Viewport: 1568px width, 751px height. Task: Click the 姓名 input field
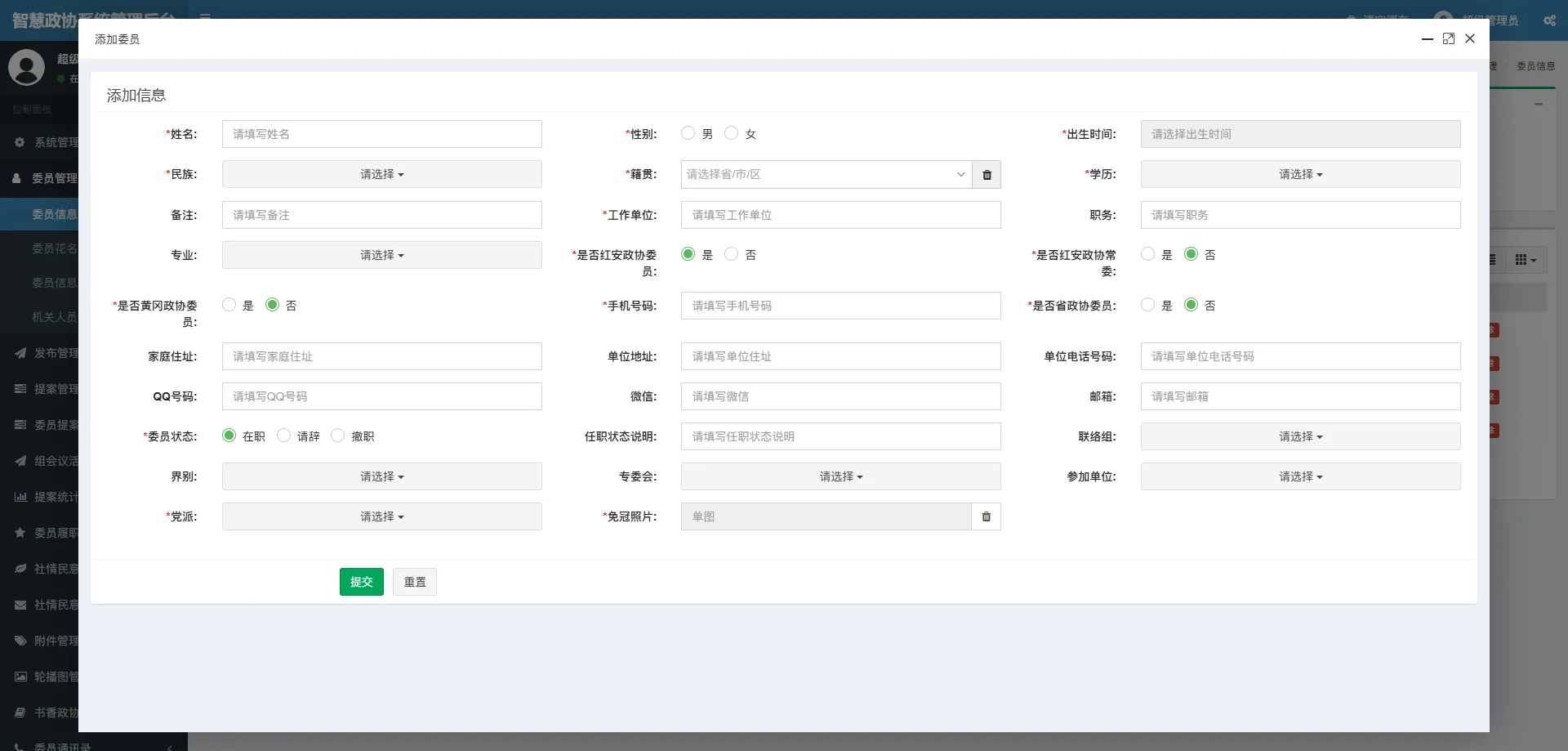381,134
